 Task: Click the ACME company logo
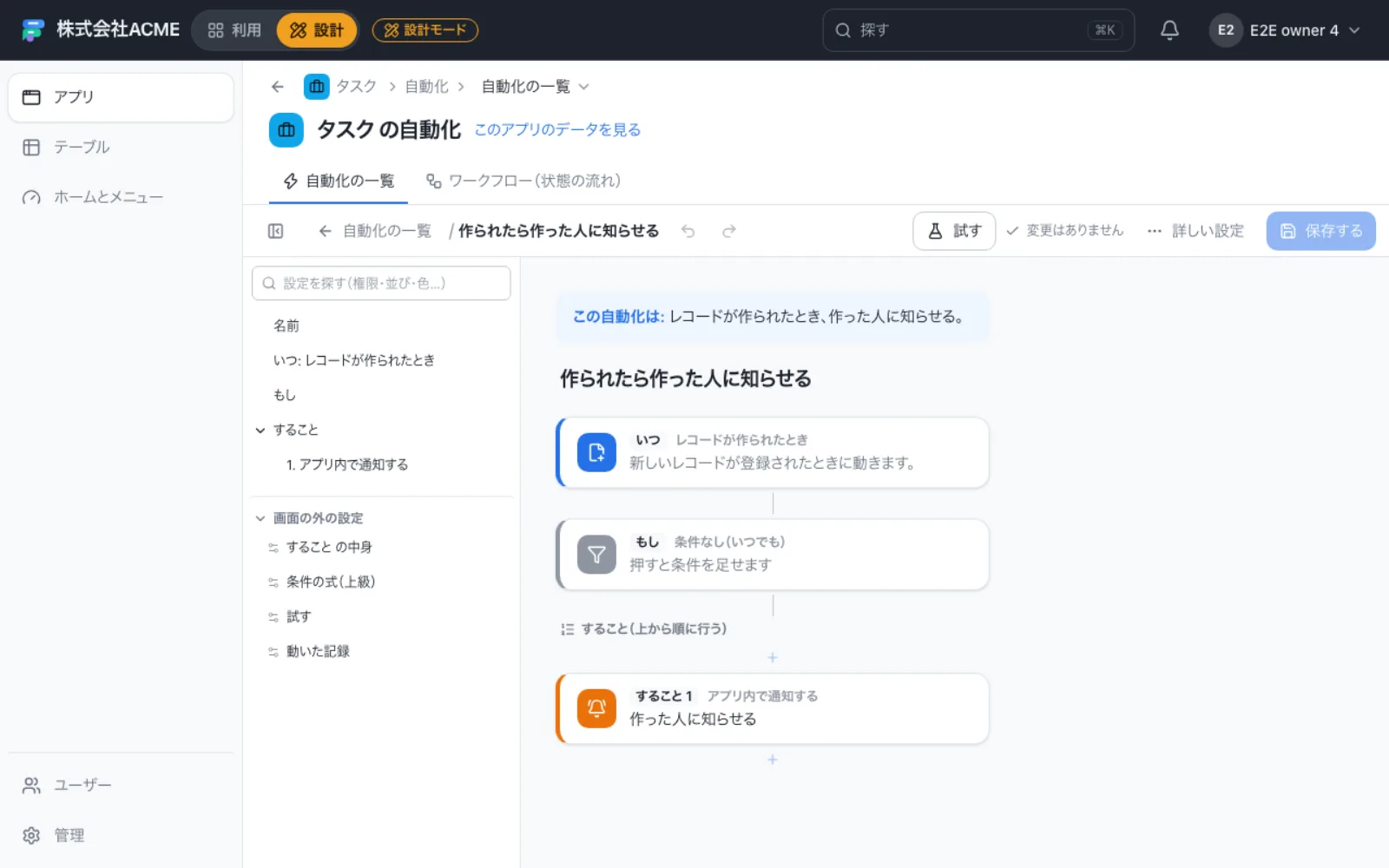click(x=33, y=30)
